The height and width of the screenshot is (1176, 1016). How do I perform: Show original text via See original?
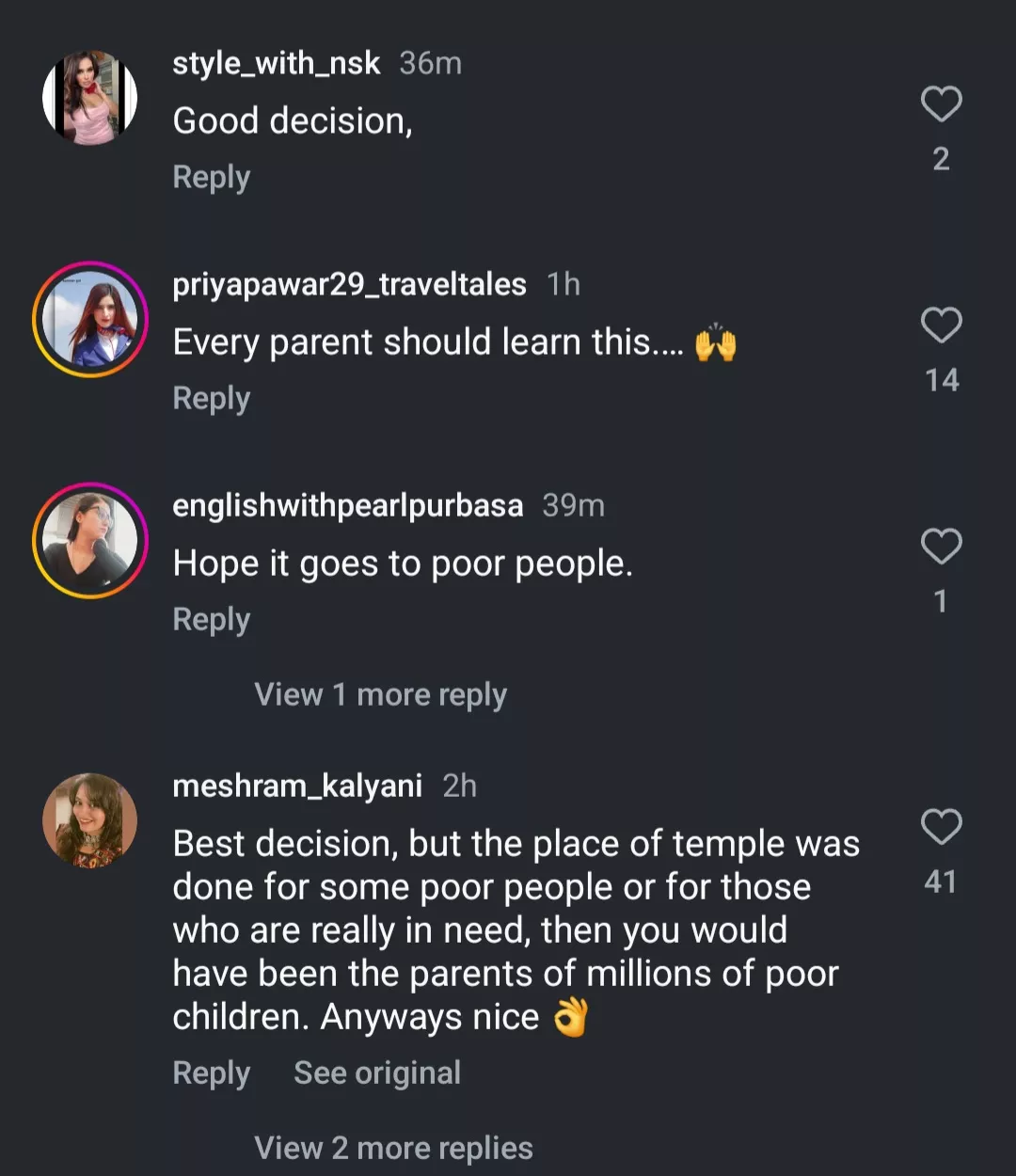tap(377, 1073)
